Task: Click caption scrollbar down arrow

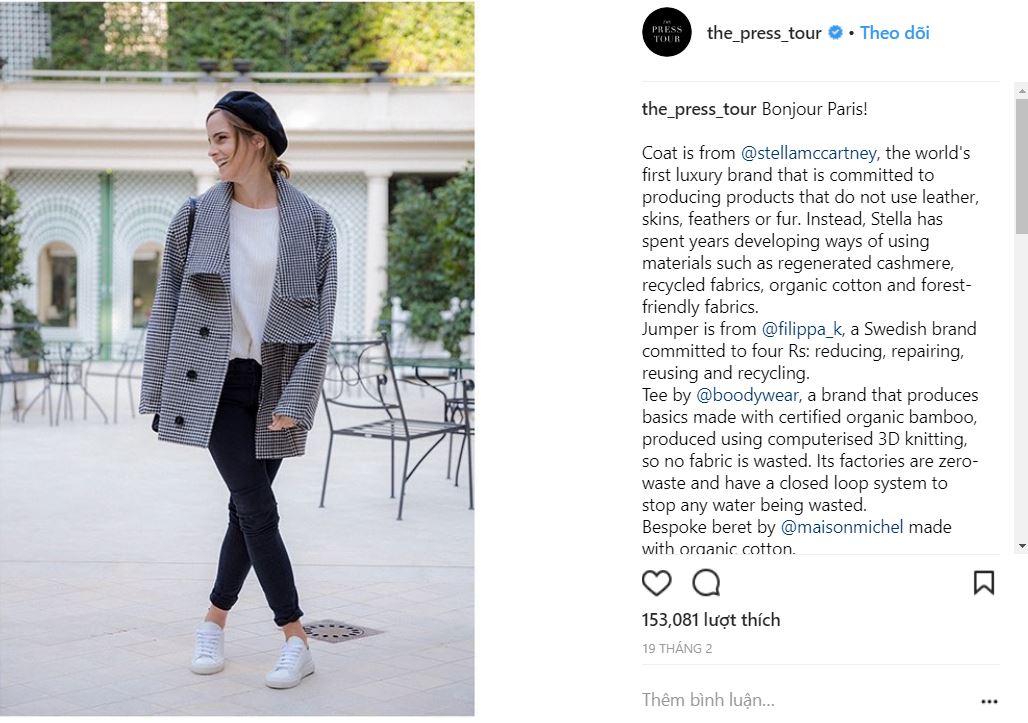Action: [1022, 545]
